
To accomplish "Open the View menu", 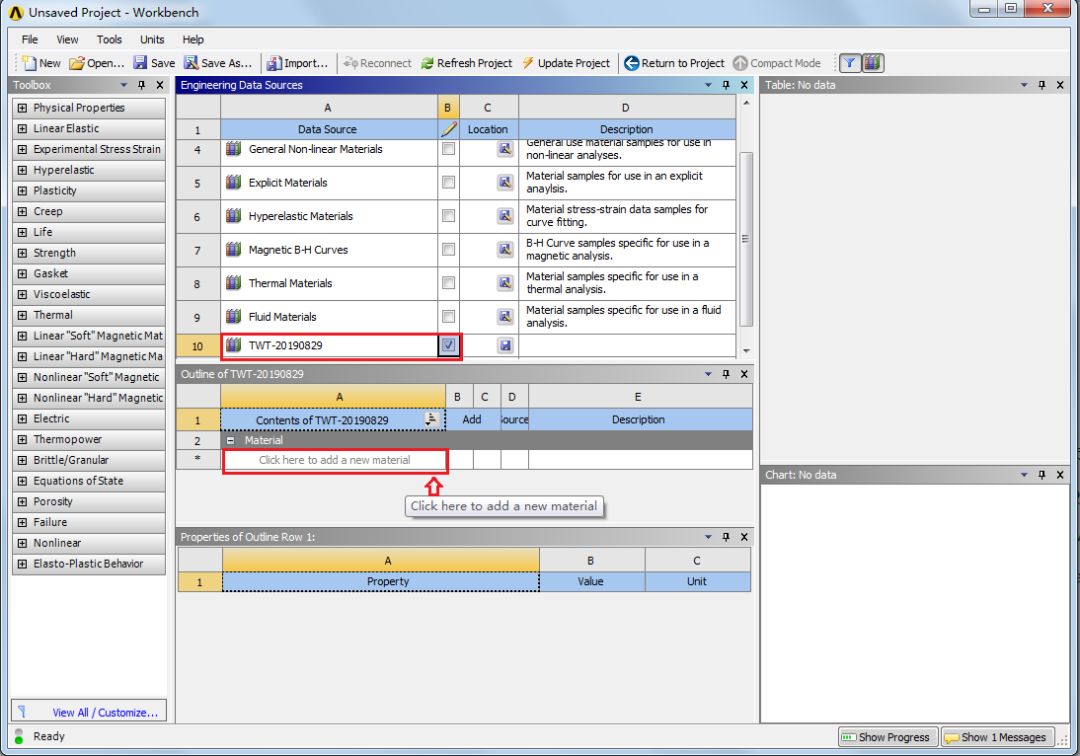I will click(67, 39).
